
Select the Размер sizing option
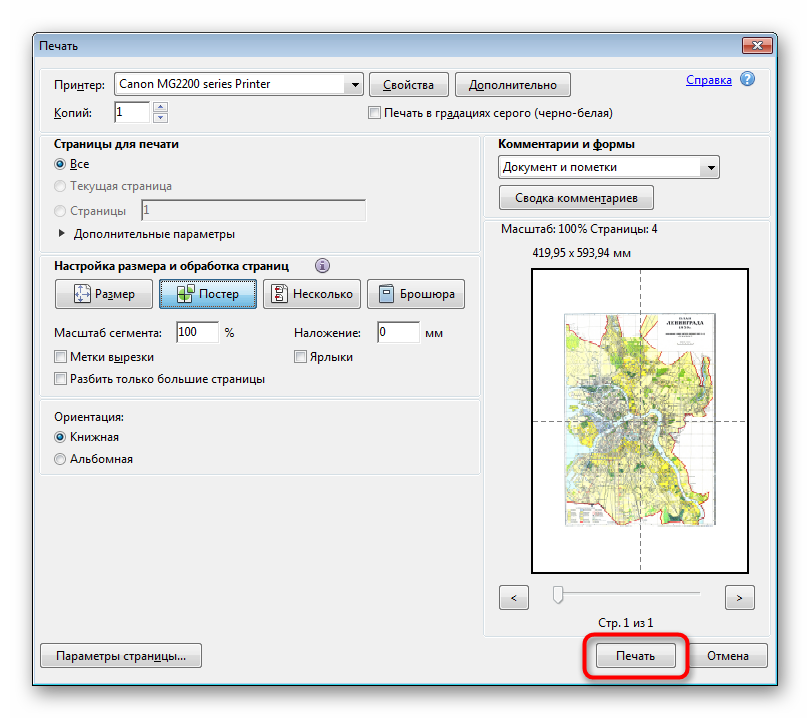point(104,294)
